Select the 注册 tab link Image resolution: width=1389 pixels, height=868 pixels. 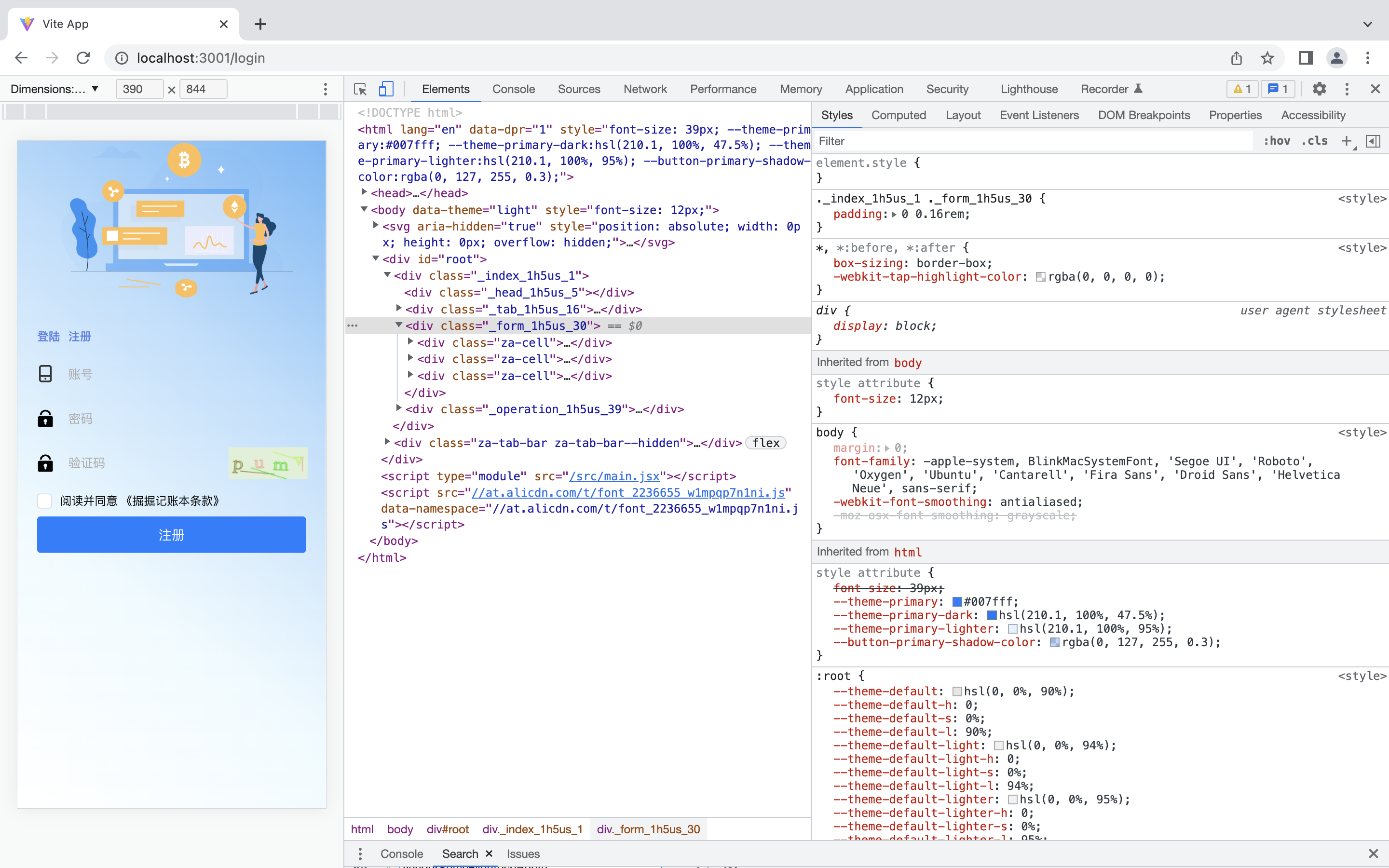click(80, 337)
